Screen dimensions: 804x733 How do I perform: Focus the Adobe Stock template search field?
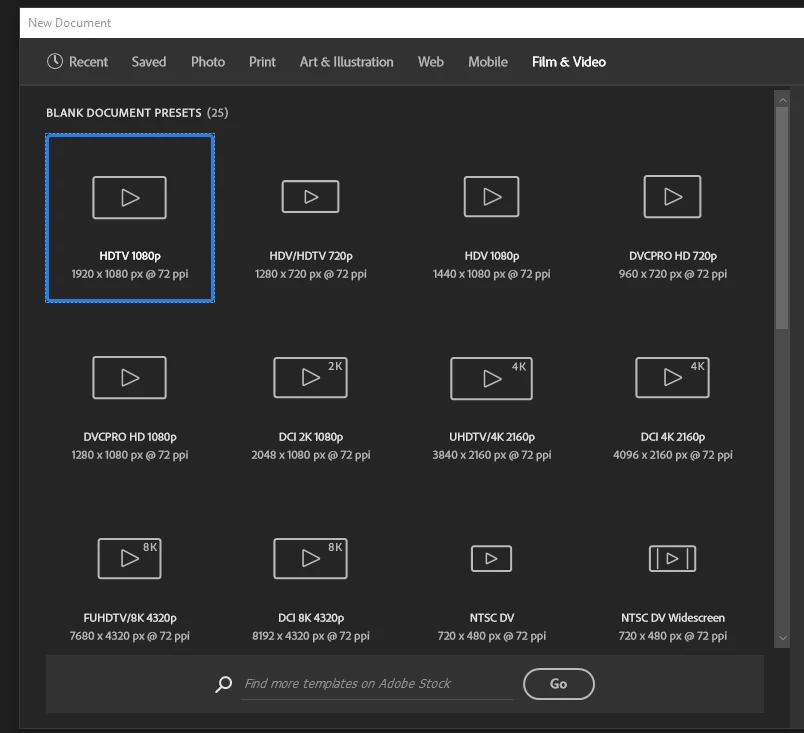(x=377, y=684)
